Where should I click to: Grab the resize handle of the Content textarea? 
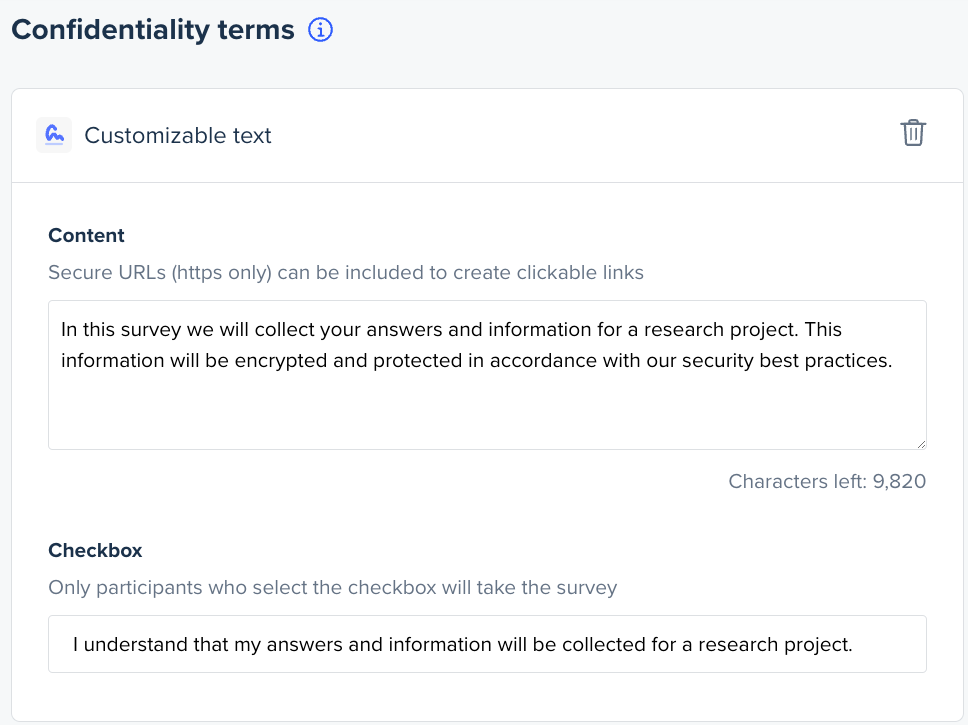coord(920,443)
